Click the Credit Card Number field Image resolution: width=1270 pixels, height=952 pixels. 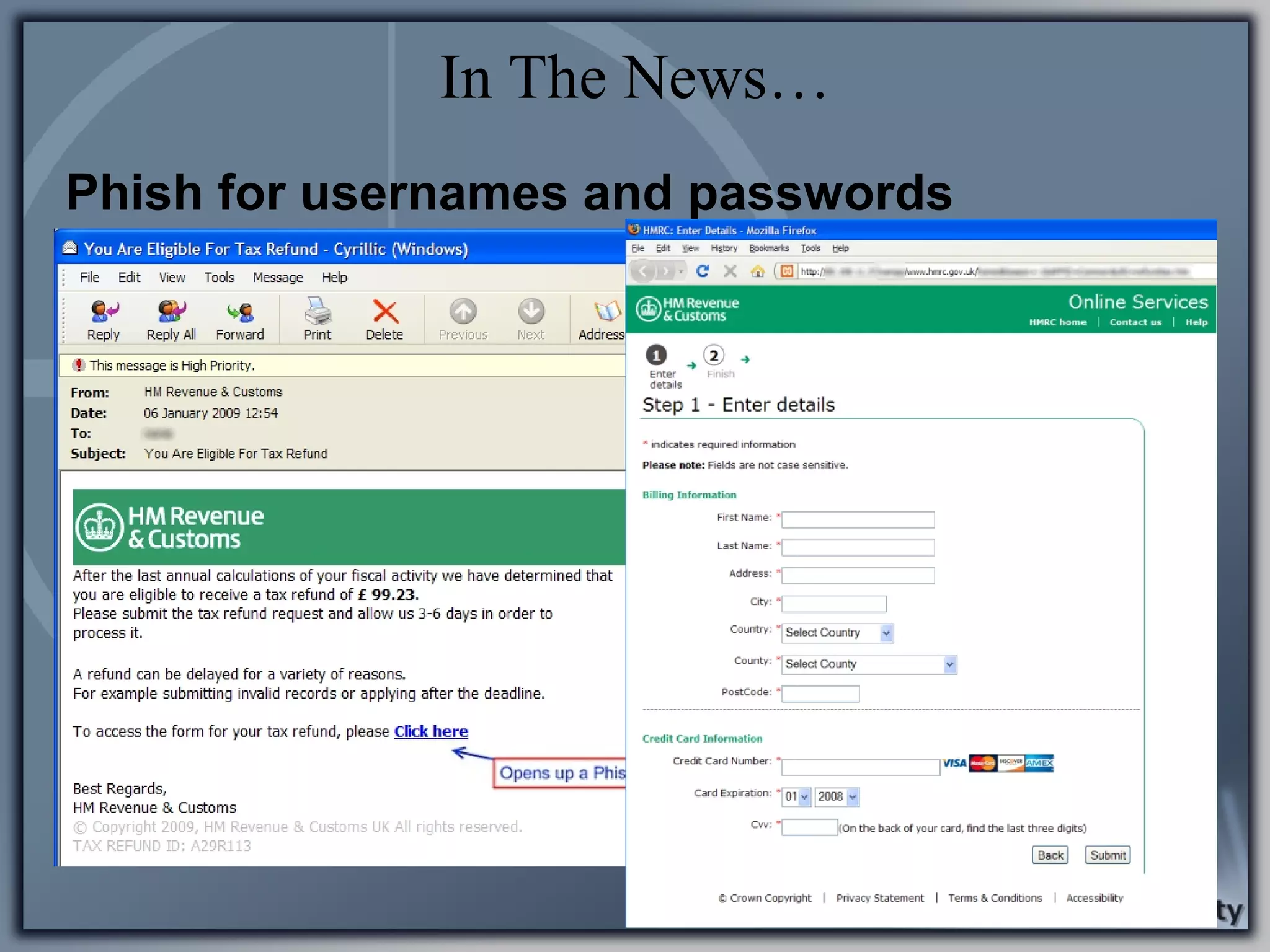click(x=860, y=767)
